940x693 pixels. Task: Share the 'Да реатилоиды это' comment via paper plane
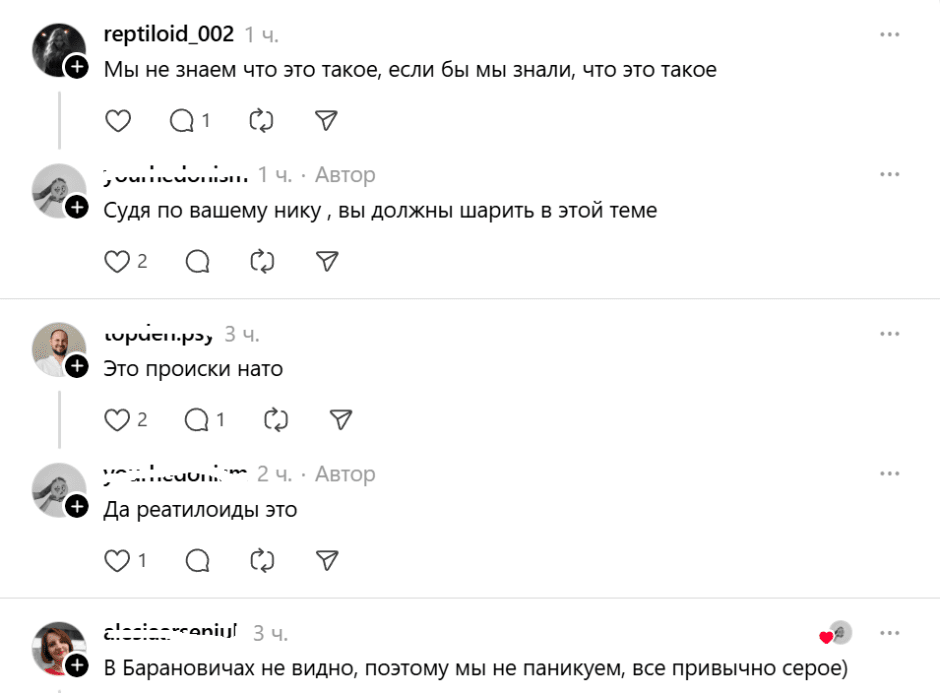(x=325, y=560)
